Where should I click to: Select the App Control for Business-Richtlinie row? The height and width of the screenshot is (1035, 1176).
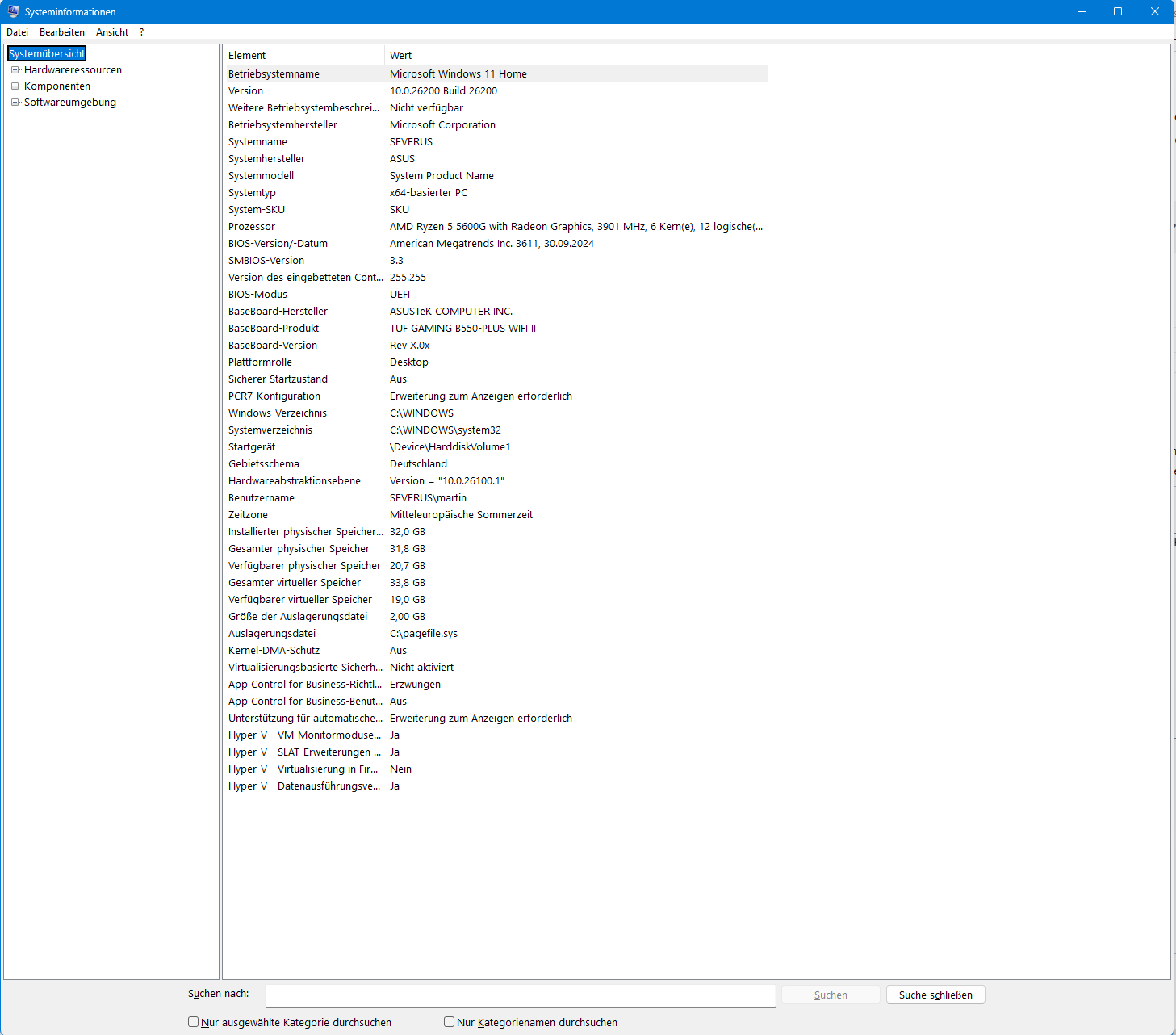coord(496,684)
